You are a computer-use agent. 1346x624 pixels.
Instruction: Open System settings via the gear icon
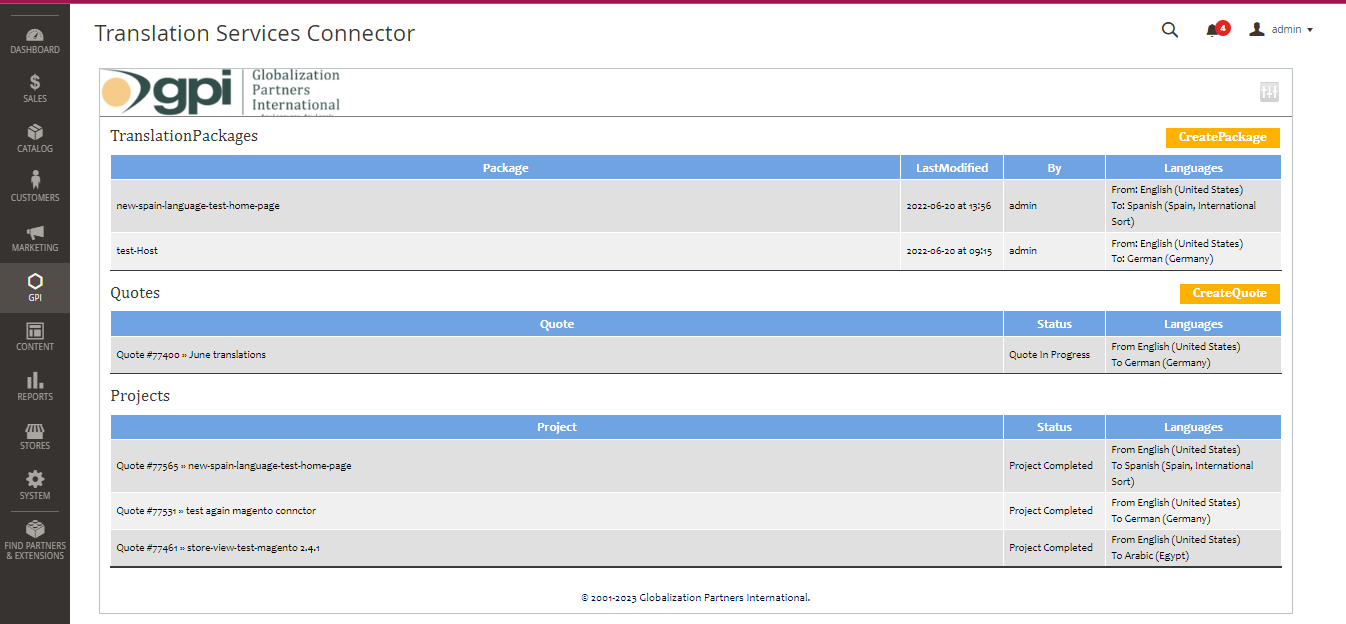tap(35, 485)
